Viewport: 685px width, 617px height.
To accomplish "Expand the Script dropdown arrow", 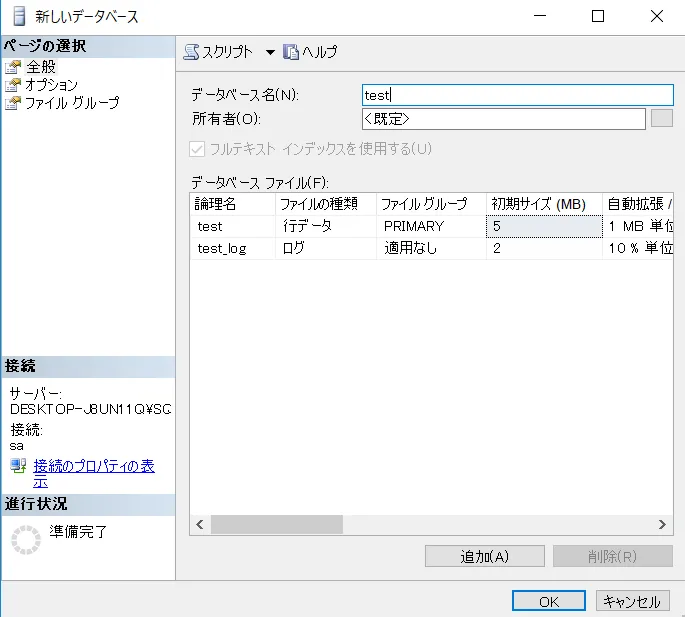I will pos(270,52).
